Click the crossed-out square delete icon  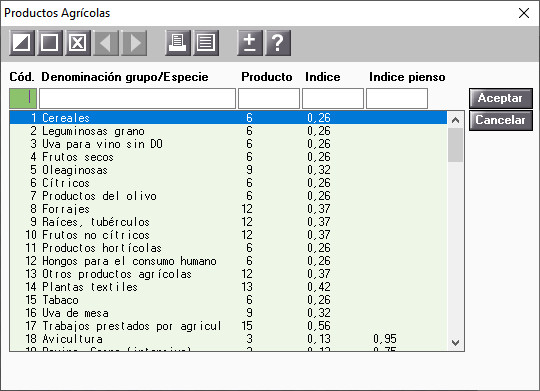(78, 43)
